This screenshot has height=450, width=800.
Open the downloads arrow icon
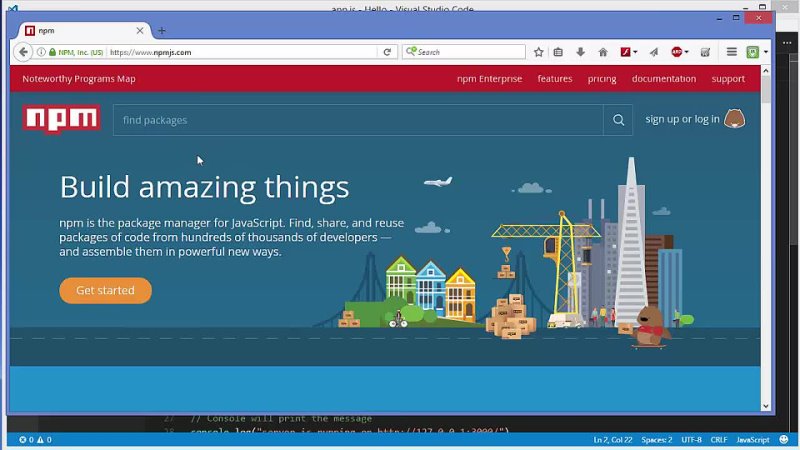(x=580, y=52)
